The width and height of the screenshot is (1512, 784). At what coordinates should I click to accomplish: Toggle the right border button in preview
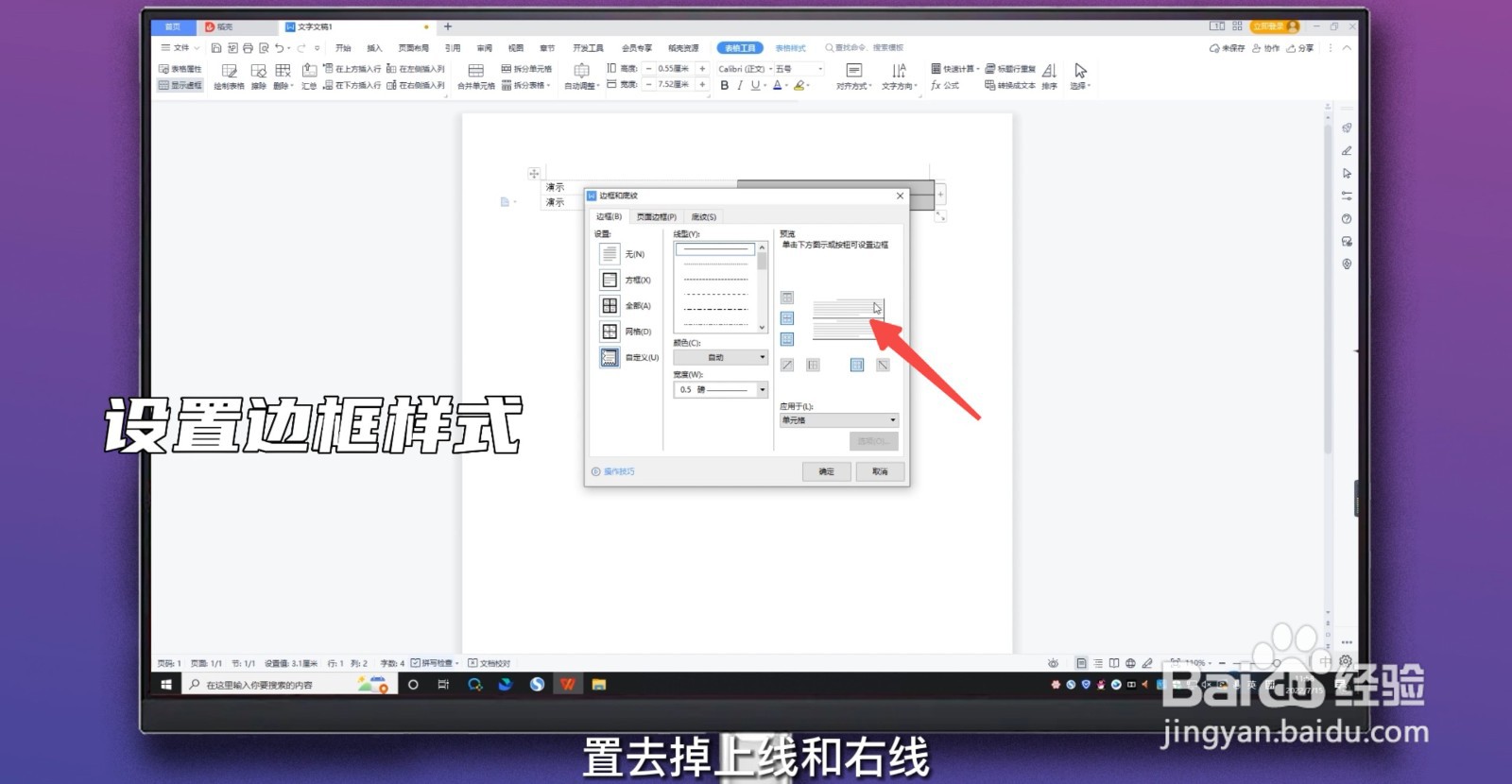[x=857, y=366]
